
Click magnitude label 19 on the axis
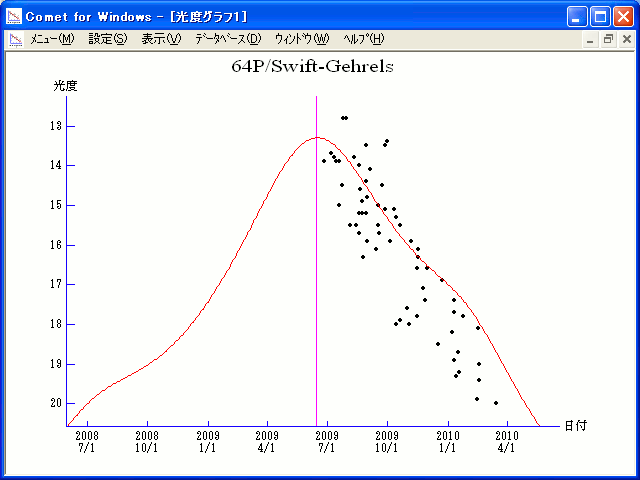pyautogui.click(x=56, y=364)
